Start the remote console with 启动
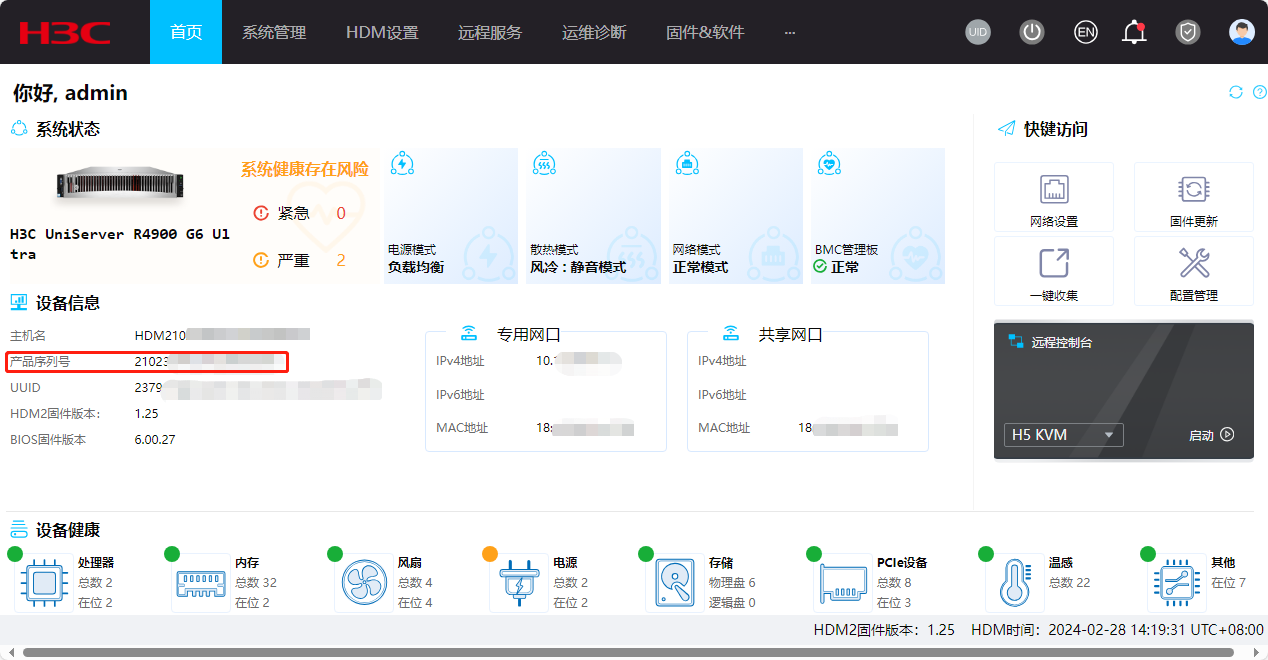Viewport: 1268px width, 660px height. 1211,435
